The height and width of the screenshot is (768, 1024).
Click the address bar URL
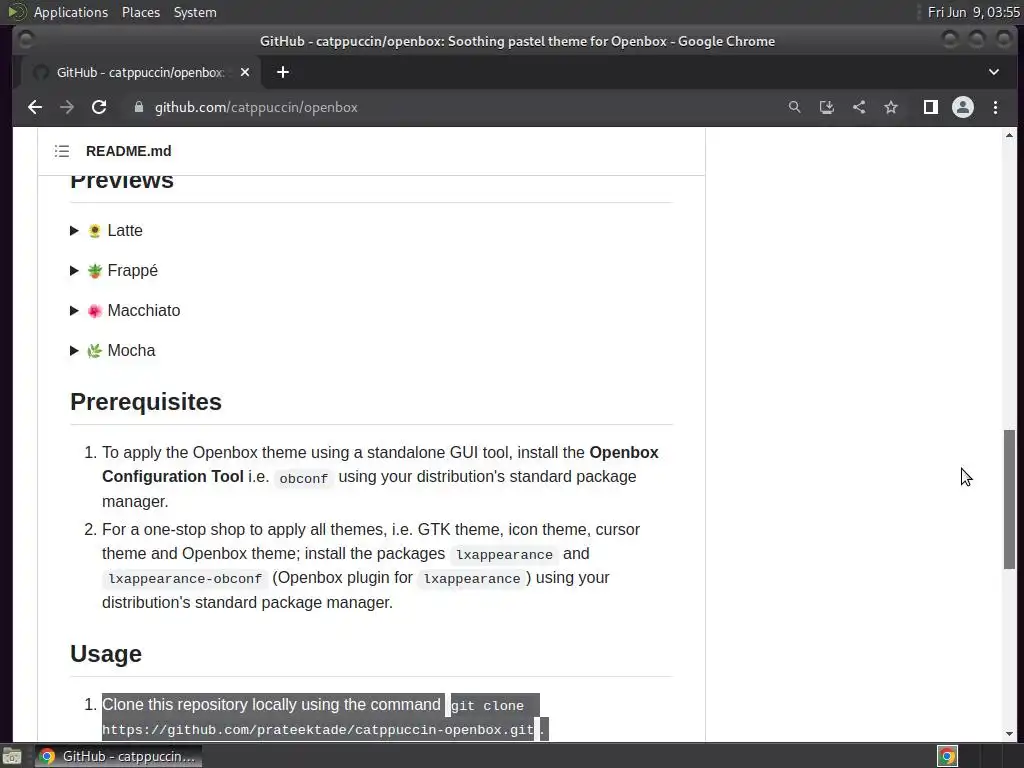[256, 107]
